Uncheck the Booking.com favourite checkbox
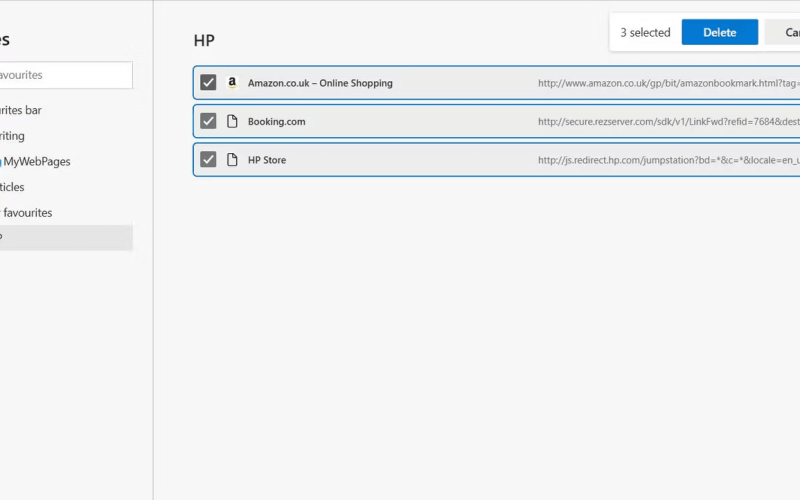 pos(208,121)
